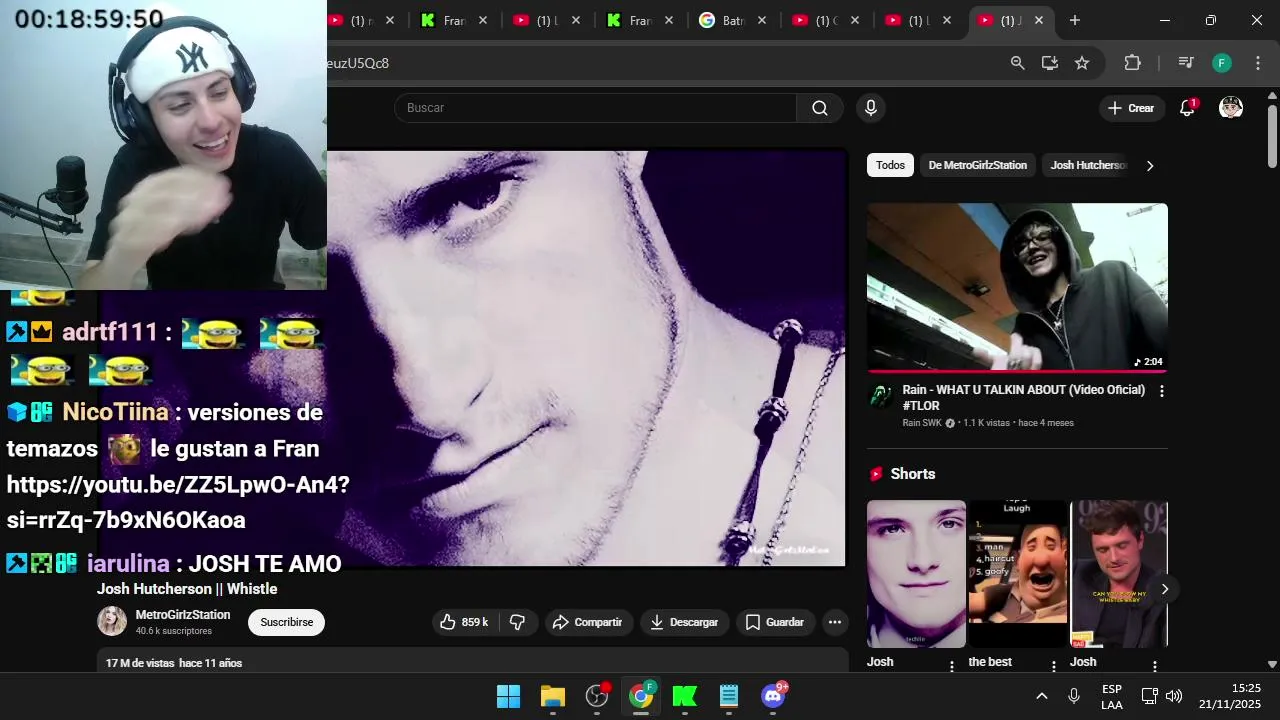Bookmark this page with the star icon

[x=1082, y=63]
